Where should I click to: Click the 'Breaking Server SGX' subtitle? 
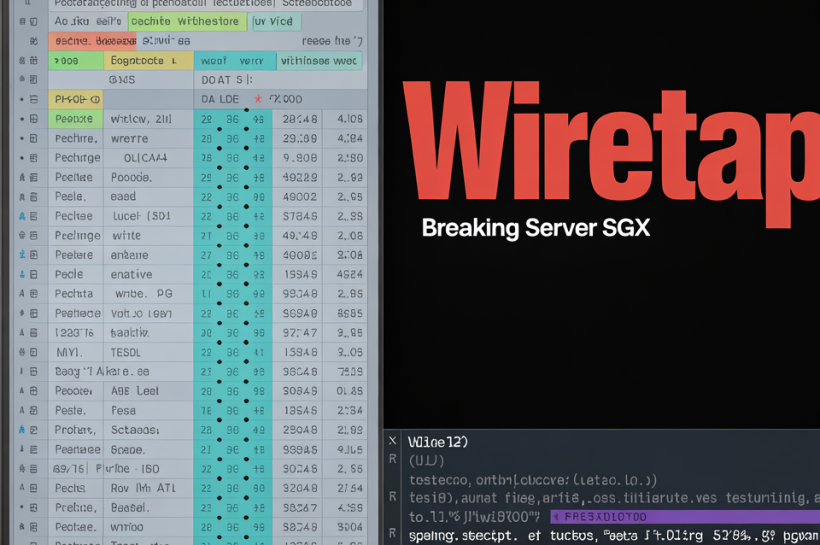coord(536,228)
